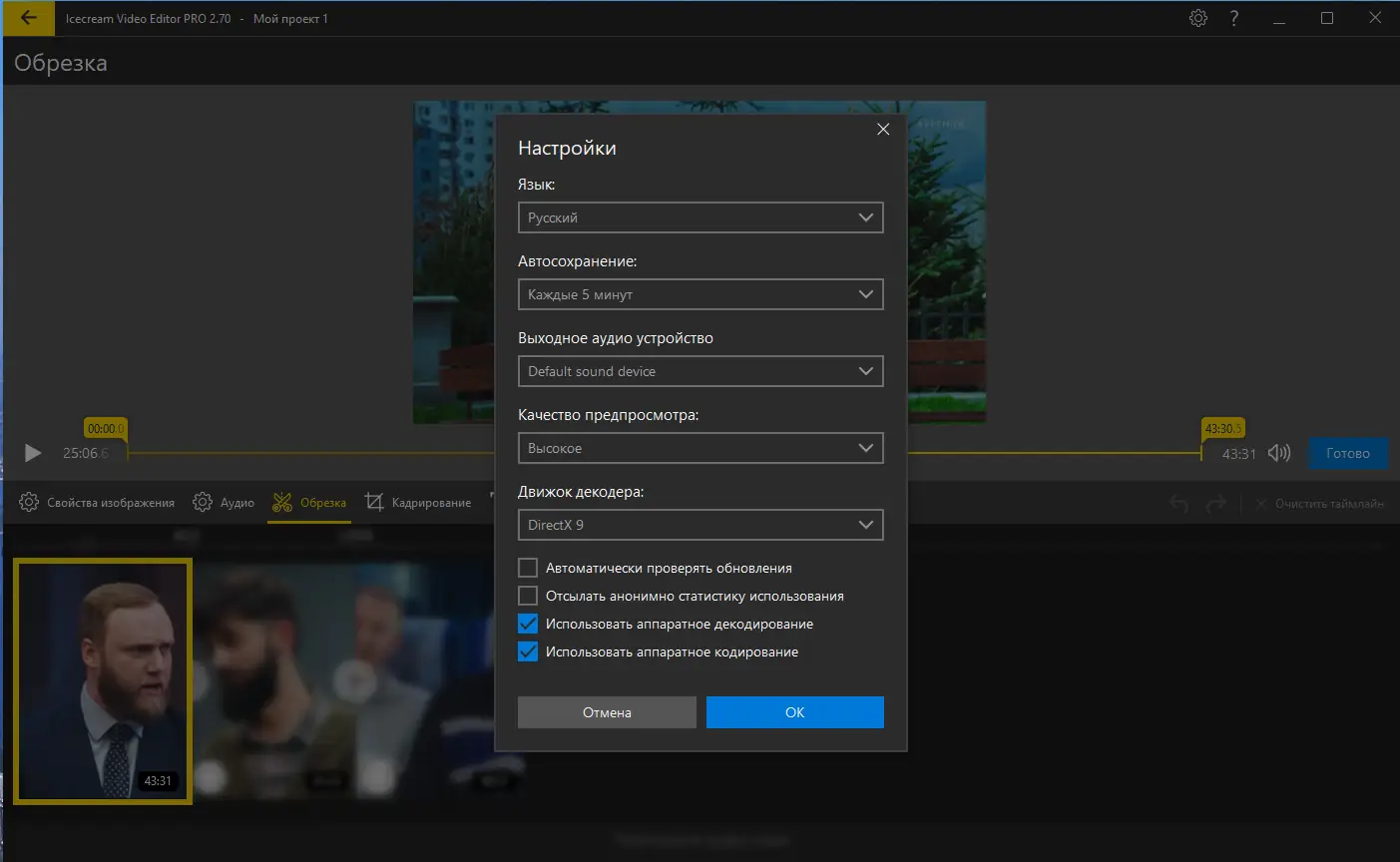This screenshot has height=862, width=1400.
Task: Close the Icecream Video Editor window
Action: coord(1375,18)
